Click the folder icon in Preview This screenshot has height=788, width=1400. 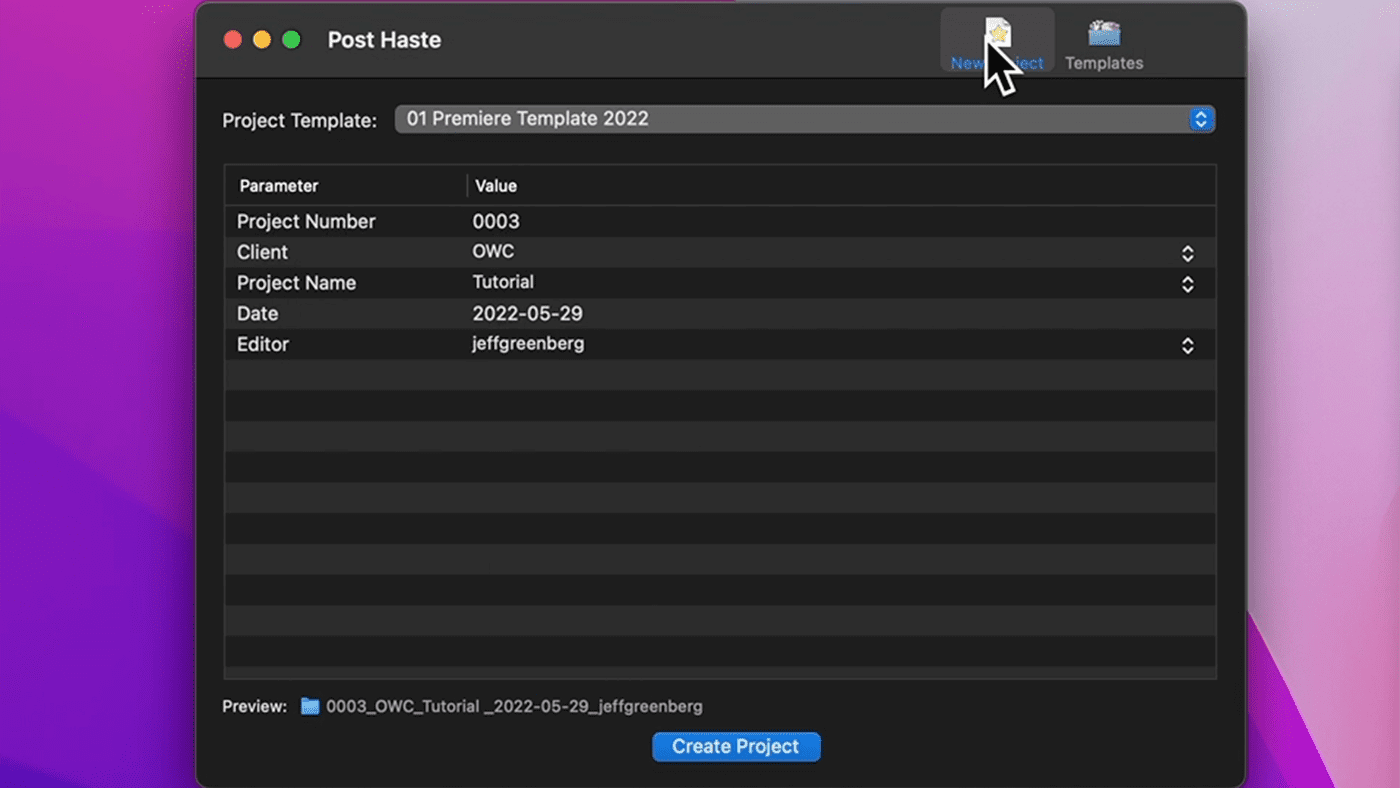310,707
